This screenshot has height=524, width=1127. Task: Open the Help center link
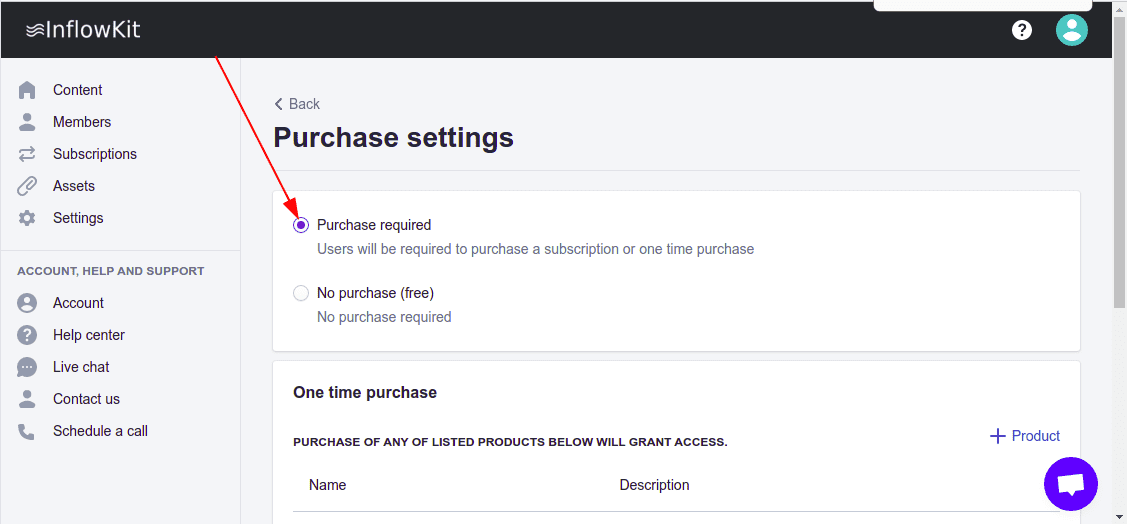[x=89, y=335]
